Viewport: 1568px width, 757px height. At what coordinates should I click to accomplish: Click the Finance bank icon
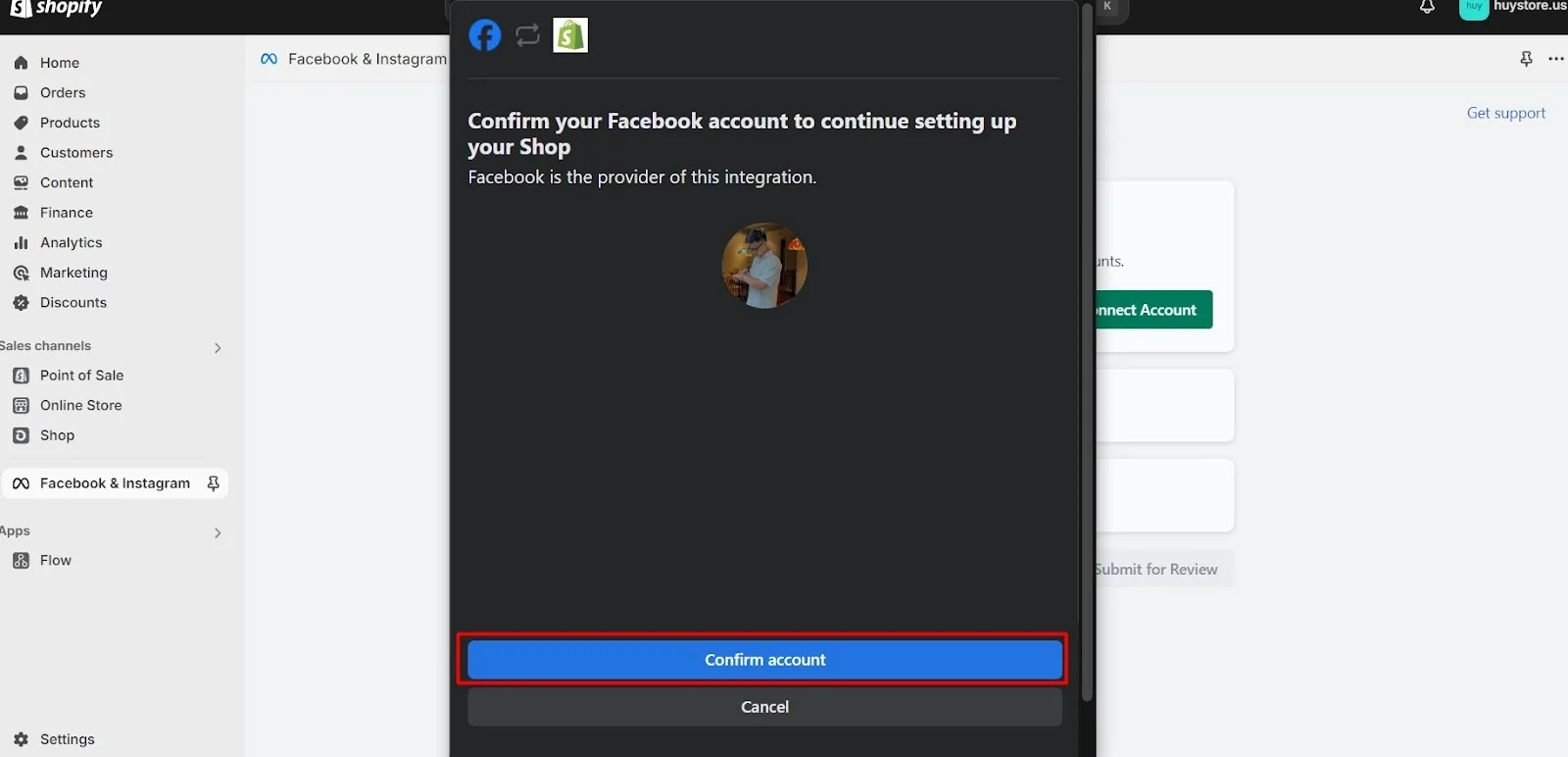click(21, 213)
